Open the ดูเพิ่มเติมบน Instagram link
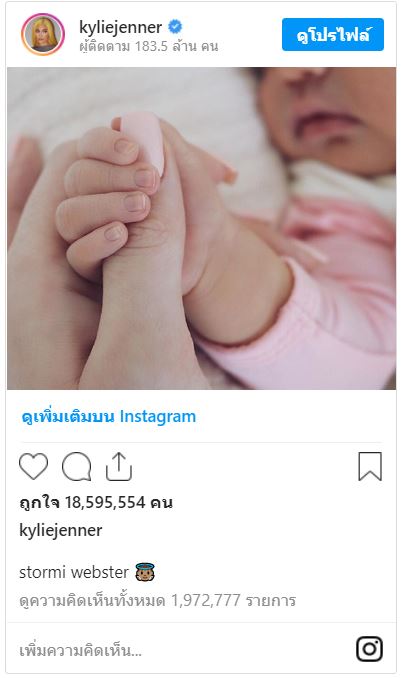This screenshot has width=401, height=678. (x=109, y=416)
